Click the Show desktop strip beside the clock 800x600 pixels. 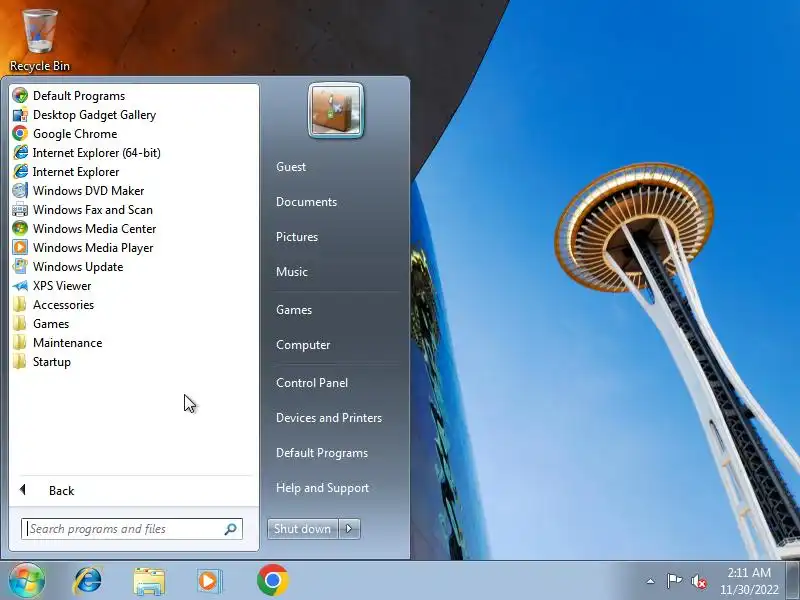pos(793,580)
